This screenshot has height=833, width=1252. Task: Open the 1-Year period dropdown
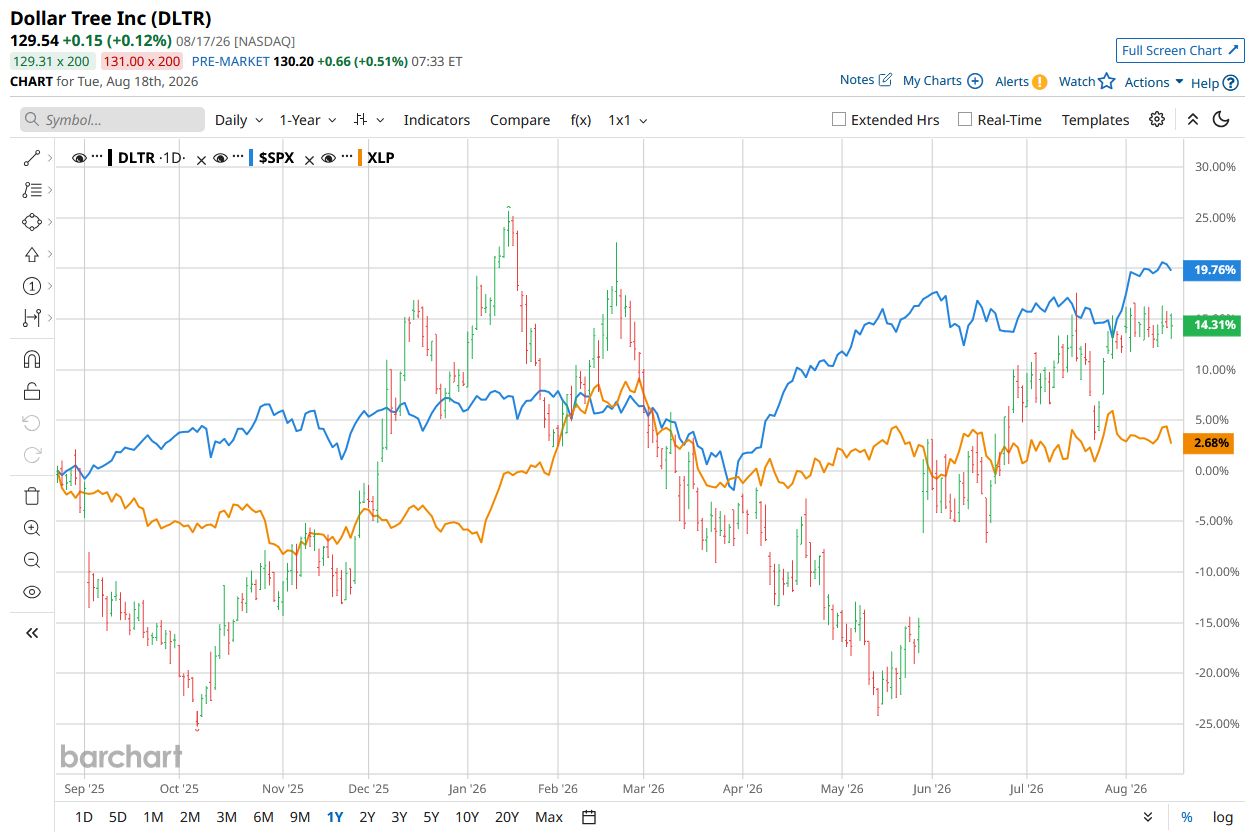[x=308, y=120]
